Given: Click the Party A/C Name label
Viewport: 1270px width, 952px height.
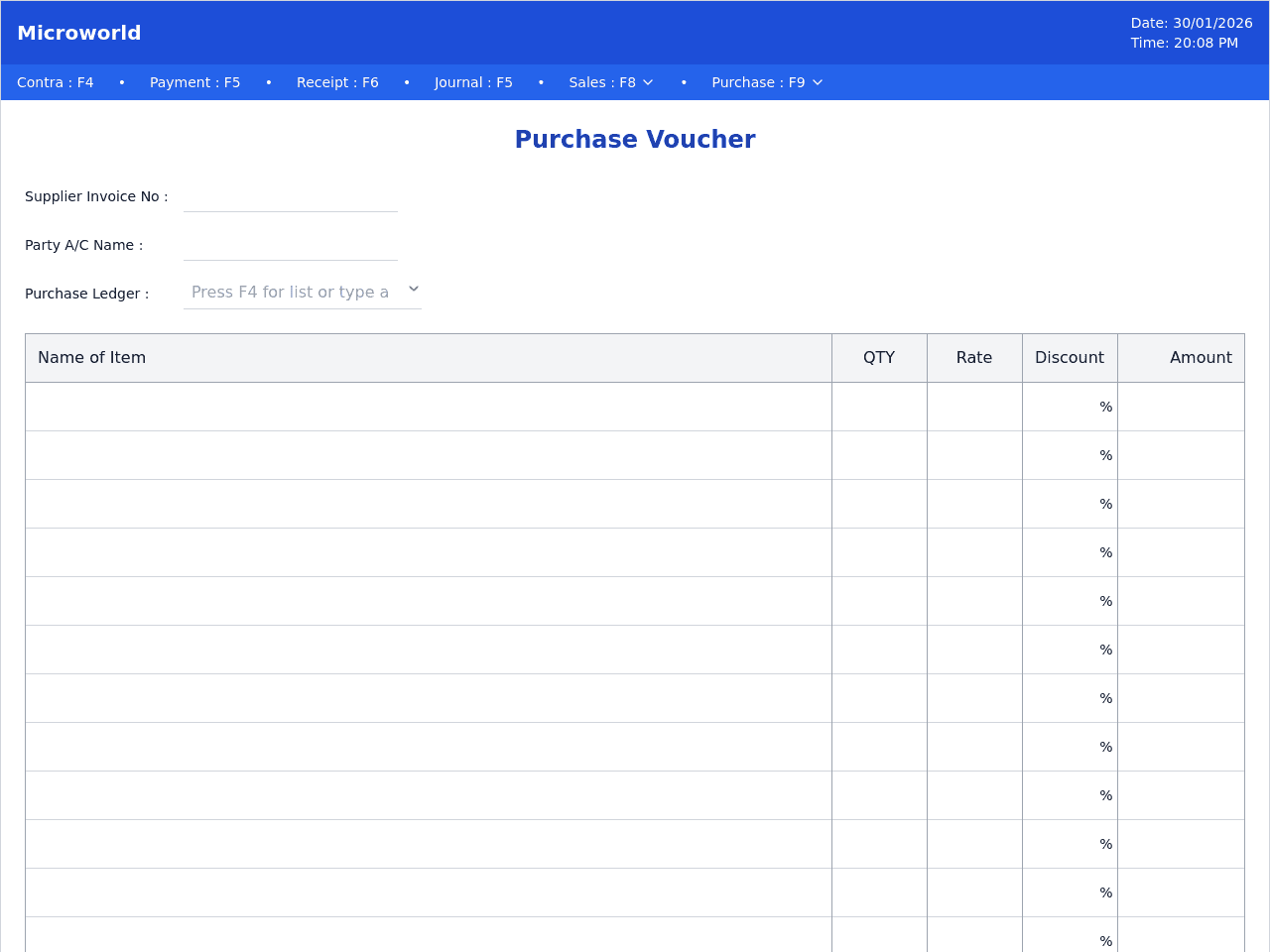Looking at the screenshot, I should 84,245.
